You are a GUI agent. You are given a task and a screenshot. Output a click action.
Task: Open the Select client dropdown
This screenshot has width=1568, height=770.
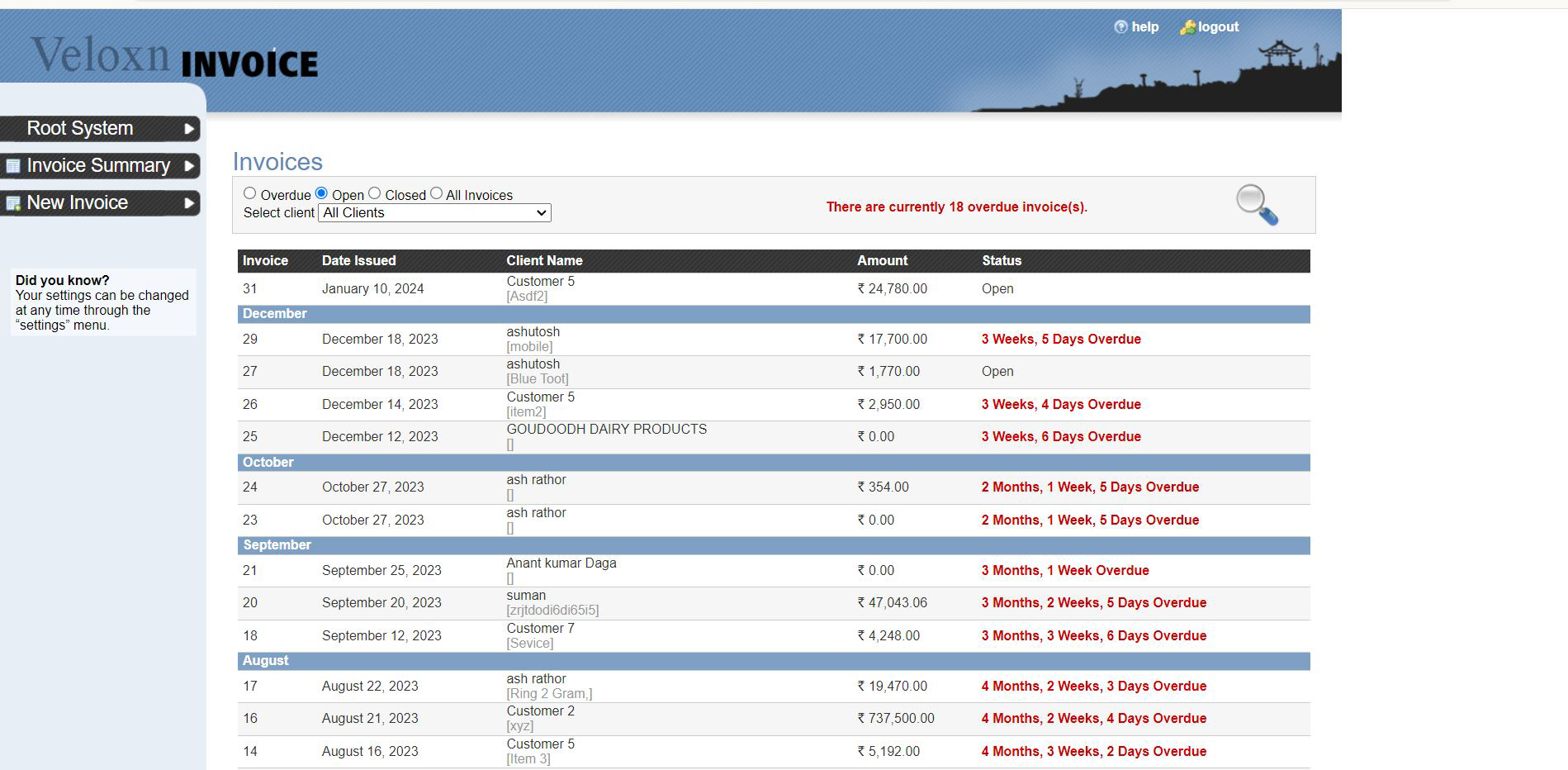(434, 213)
